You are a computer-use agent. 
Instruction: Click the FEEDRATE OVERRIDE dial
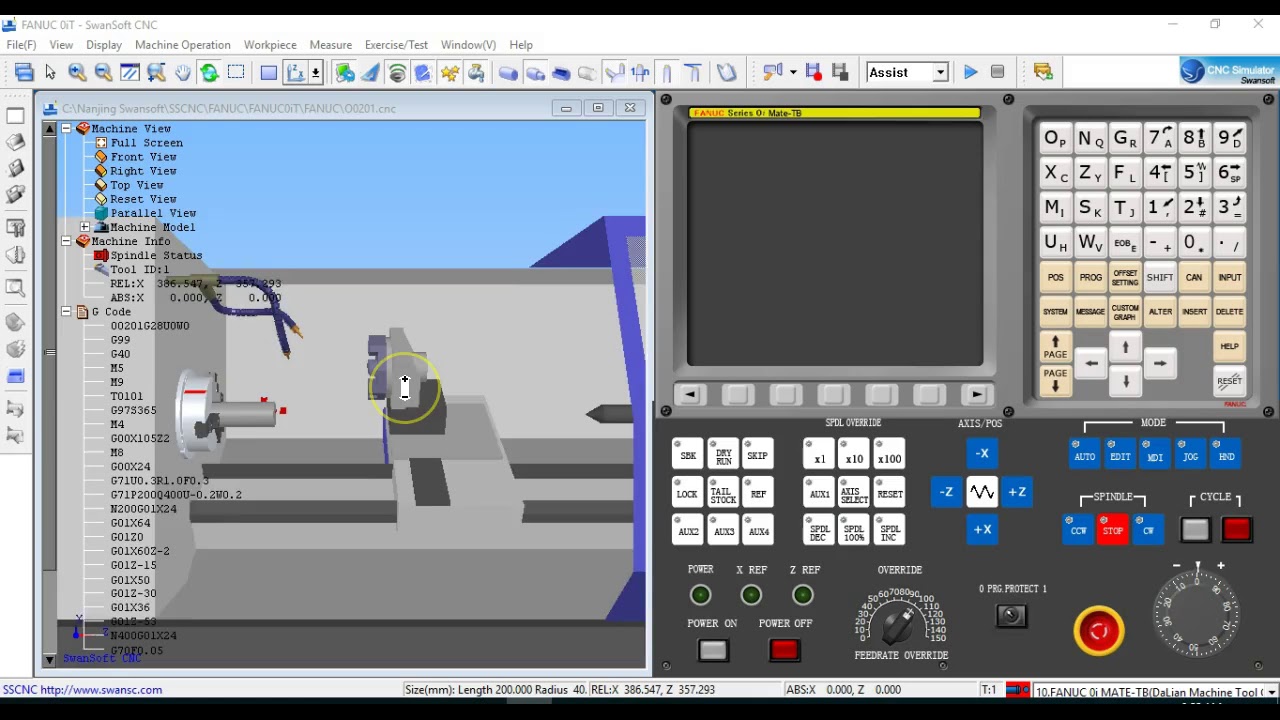pyautogui.click(x=898, y=622)
